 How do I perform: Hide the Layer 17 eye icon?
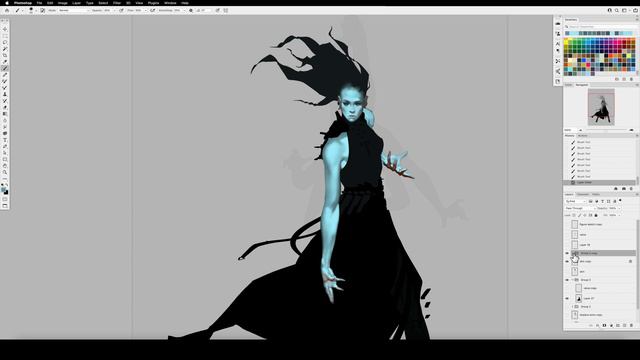(x=567, y=298)
